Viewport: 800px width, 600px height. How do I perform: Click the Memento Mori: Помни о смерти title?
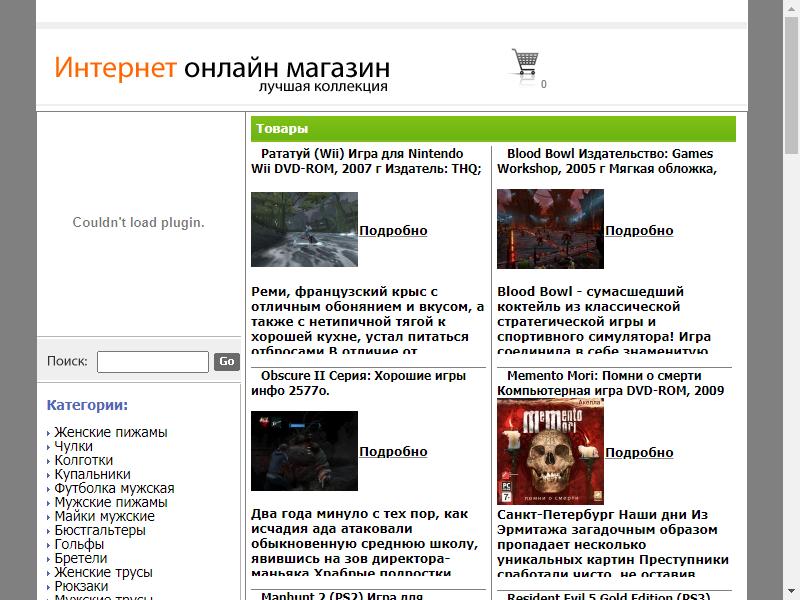click(x=610, y=383)
